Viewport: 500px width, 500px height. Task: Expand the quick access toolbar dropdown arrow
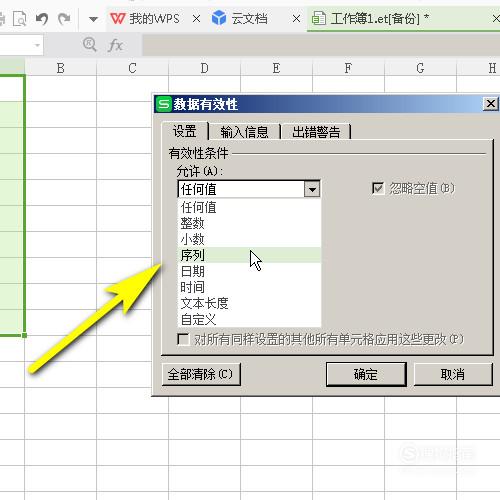[x=93, y=19]
